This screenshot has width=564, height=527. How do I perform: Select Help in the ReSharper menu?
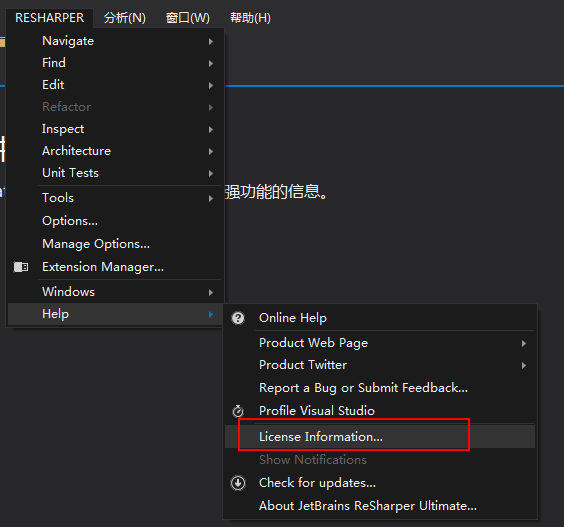coord(115,314)
